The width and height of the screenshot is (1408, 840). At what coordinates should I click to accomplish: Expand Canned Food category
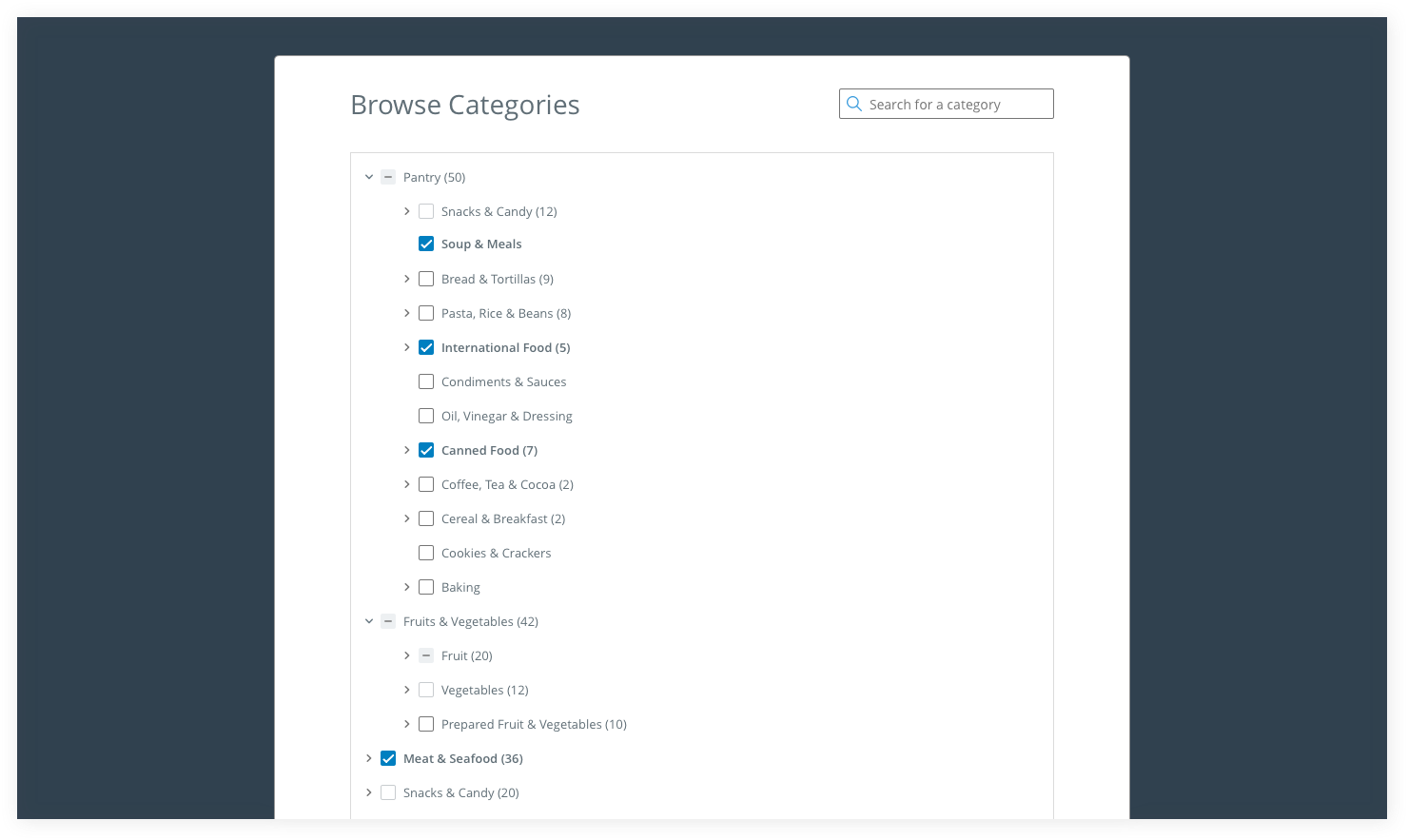(407, 450)
